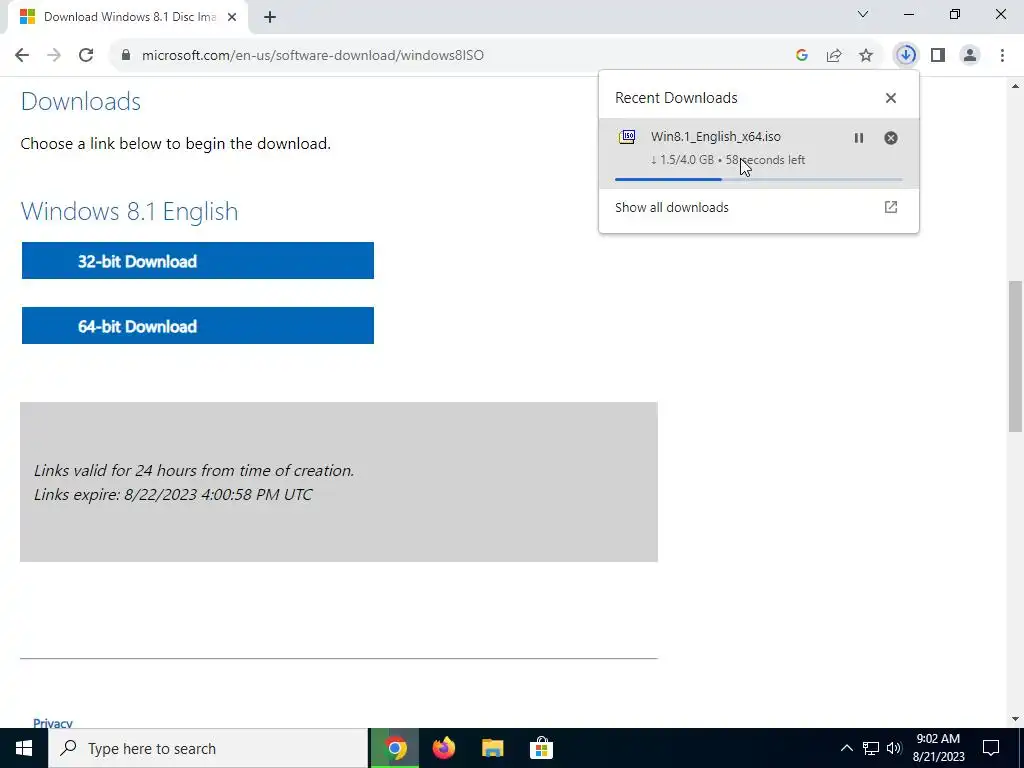Image resolution: width=1024 pixels, height=768 pixels.
Task: Click the Windows 8.1 English heading
Action: click(x=129, y=212)
